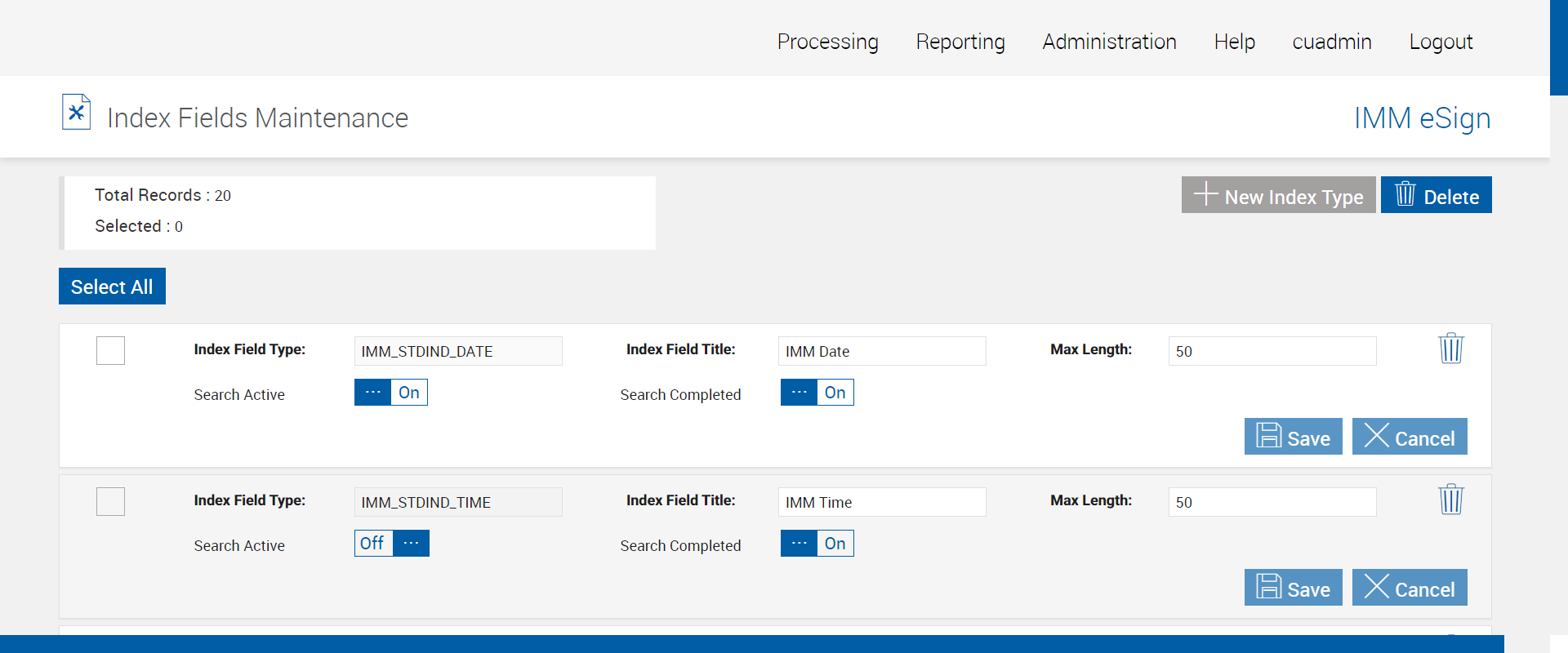
Task: Check the IMM_STDIND_DATE row checkbox
Action: pos(110,351)
